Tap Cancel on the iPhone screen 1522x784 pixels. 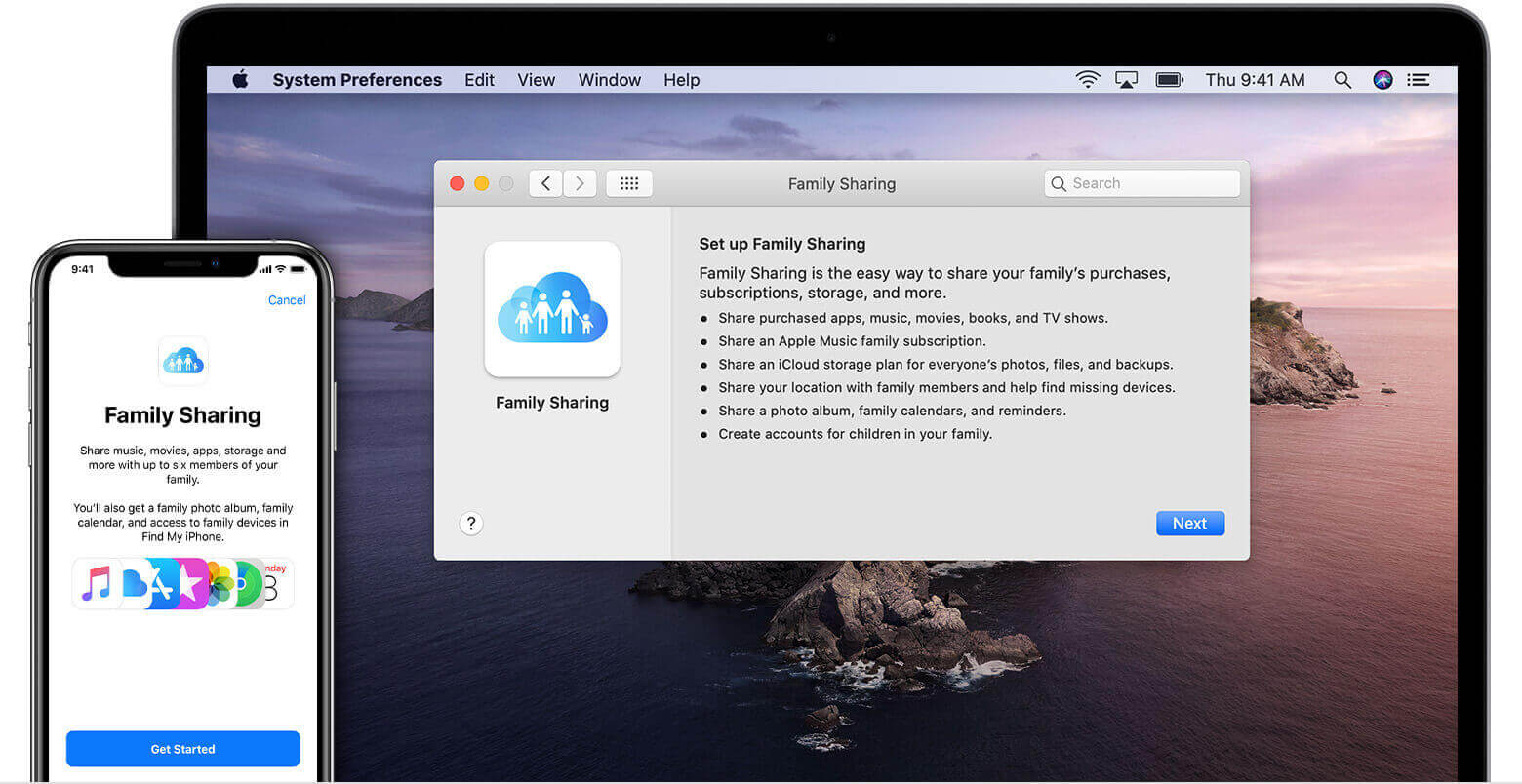tap(287, 300)
